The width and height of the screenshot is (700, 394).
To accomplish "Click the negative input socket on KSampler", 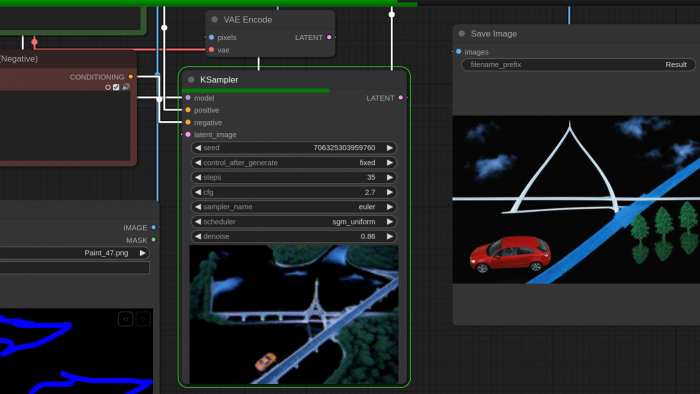I will [x=188, y=122].
